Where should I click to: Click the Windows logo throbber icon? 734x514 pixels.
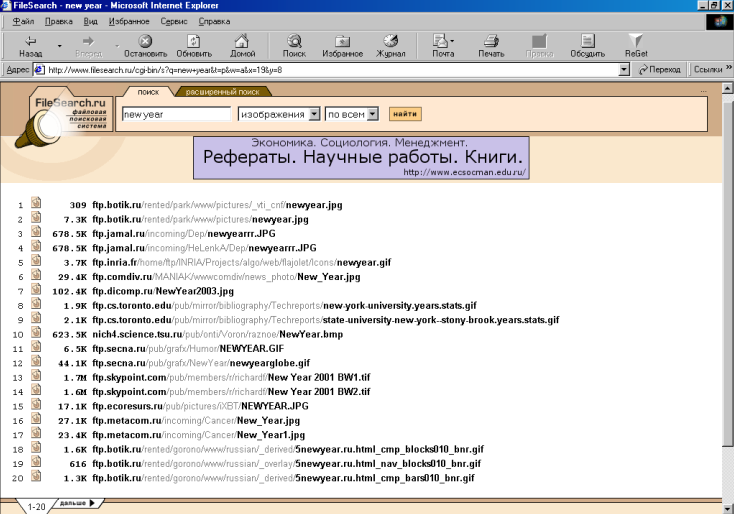click(x=719, y=22)
